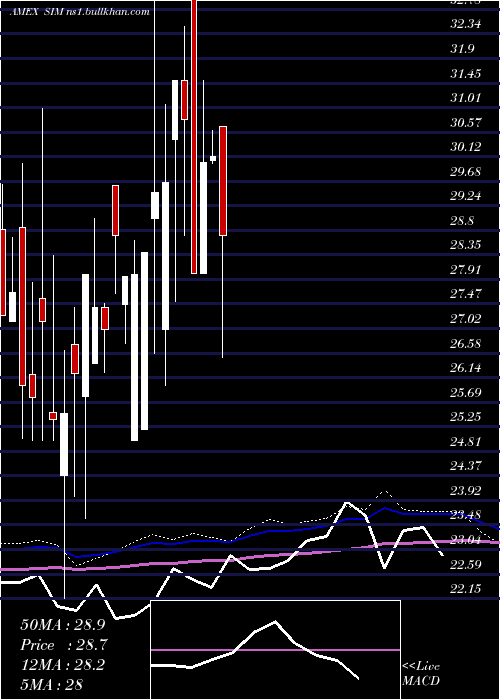Click the 32.34 price axis label
The height and width of the screenshot is (700, 500).
click(x=466, y=23)
